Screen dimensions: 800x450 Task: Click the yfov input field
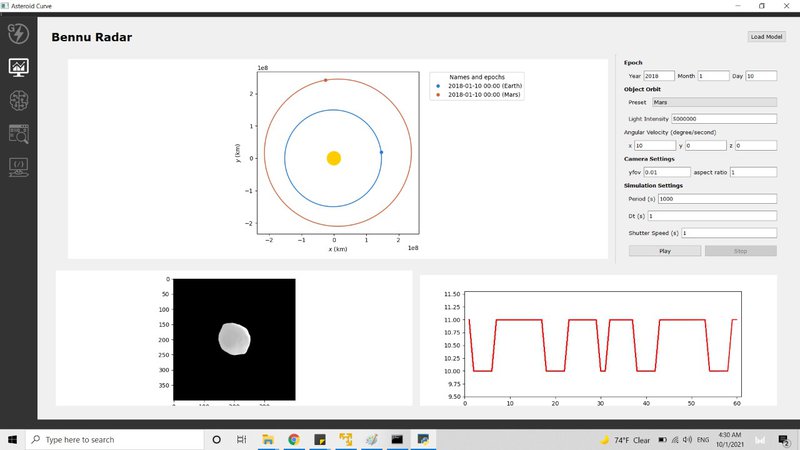point(666,172)
